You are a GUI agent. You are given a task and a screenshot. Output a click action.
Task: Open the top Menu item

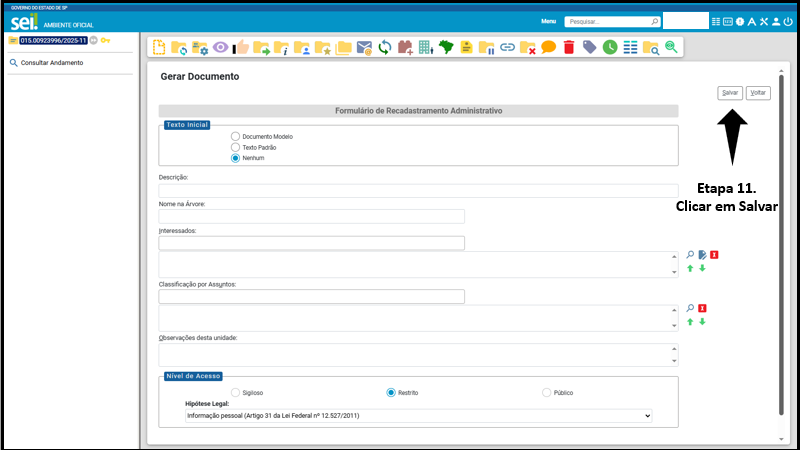pos(548,21)
